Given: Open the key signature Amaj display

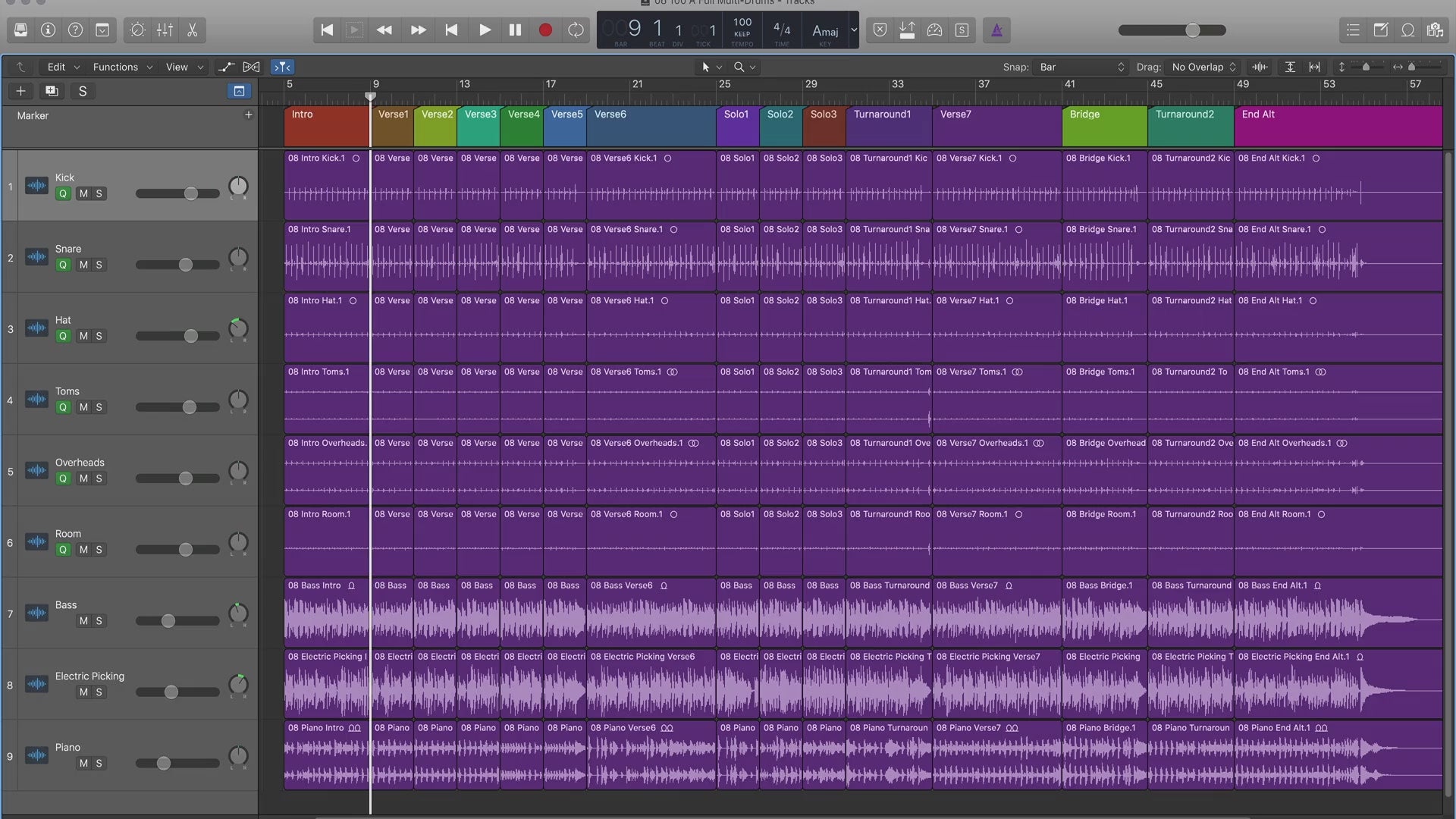Looking at the screenshot, I should coord(825,31).
